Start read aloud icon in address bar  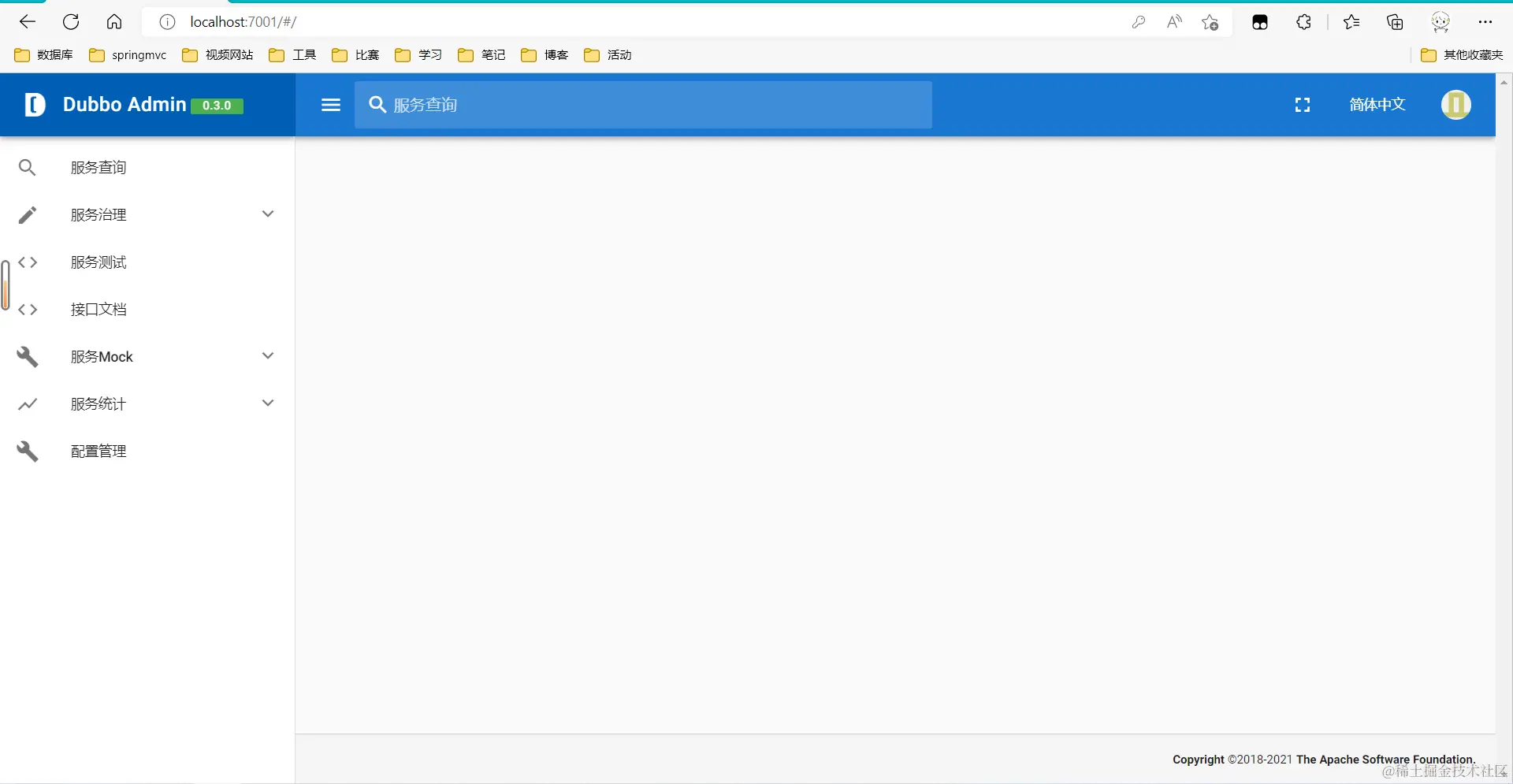coord(1174,22)
